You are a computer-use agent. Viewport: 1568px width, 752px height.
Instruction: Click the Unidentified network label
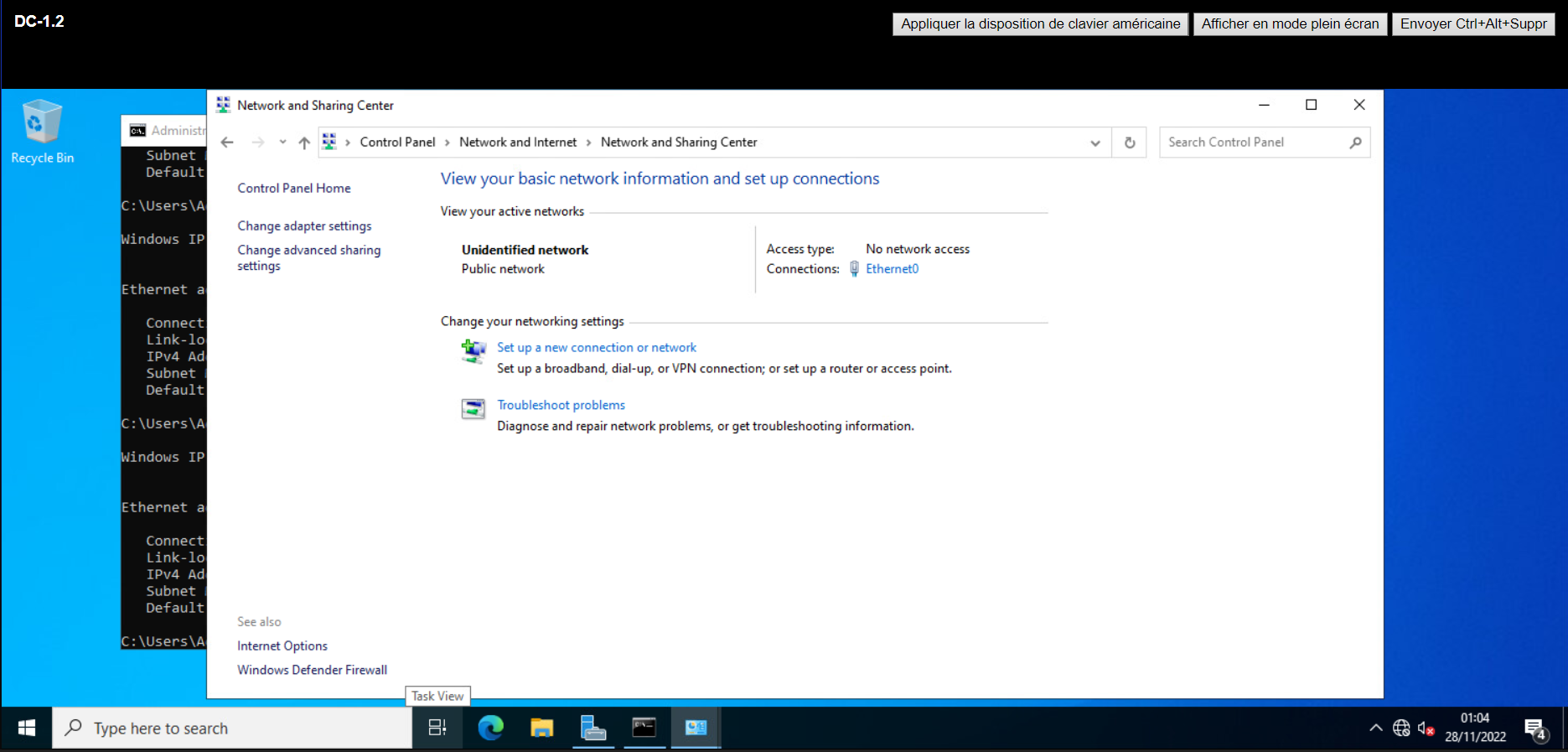point(525,250)
